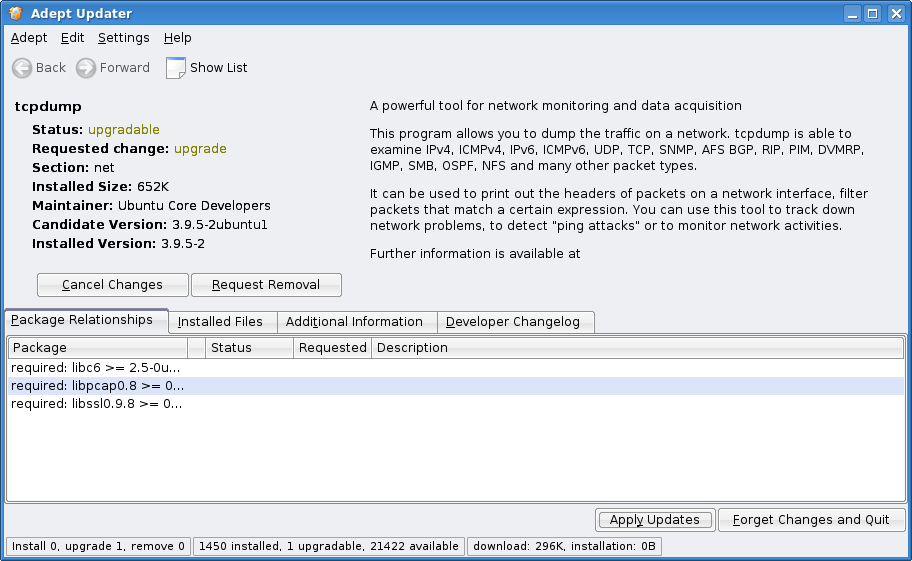
Task: Open the Edit menu
Action: tap(72, 38)
